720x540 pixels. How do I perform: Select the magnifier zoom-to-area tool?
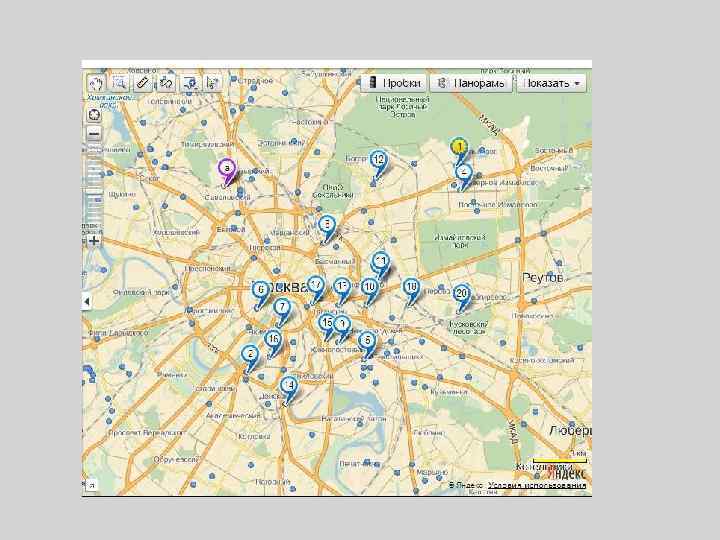120,83
